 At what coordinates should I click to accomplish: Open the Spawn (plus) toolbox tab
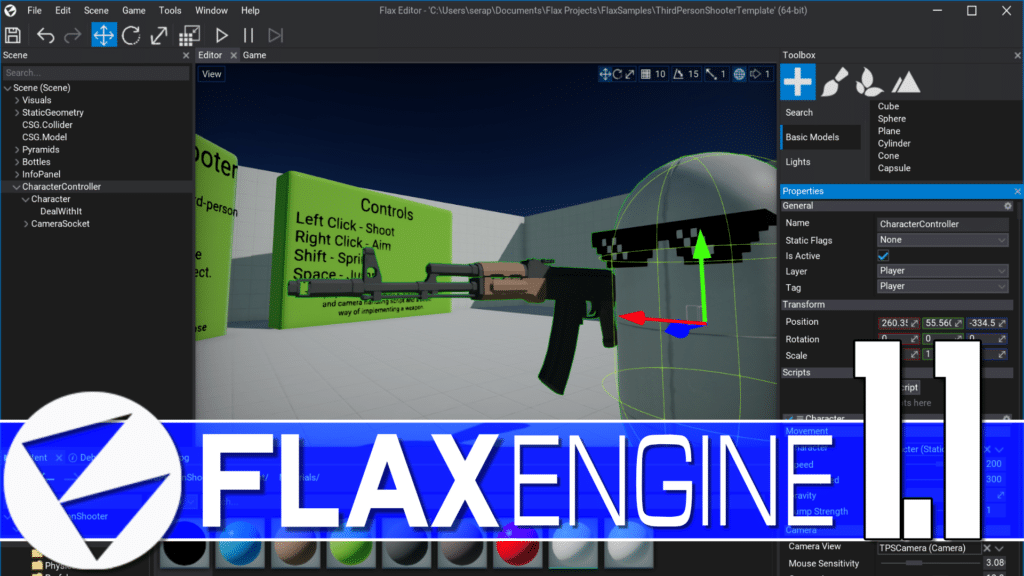[797, 82]
